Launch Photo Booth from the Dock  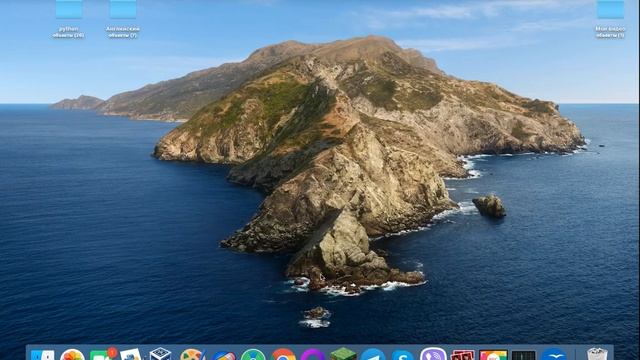pyautogui.click(x=463, y=356)
